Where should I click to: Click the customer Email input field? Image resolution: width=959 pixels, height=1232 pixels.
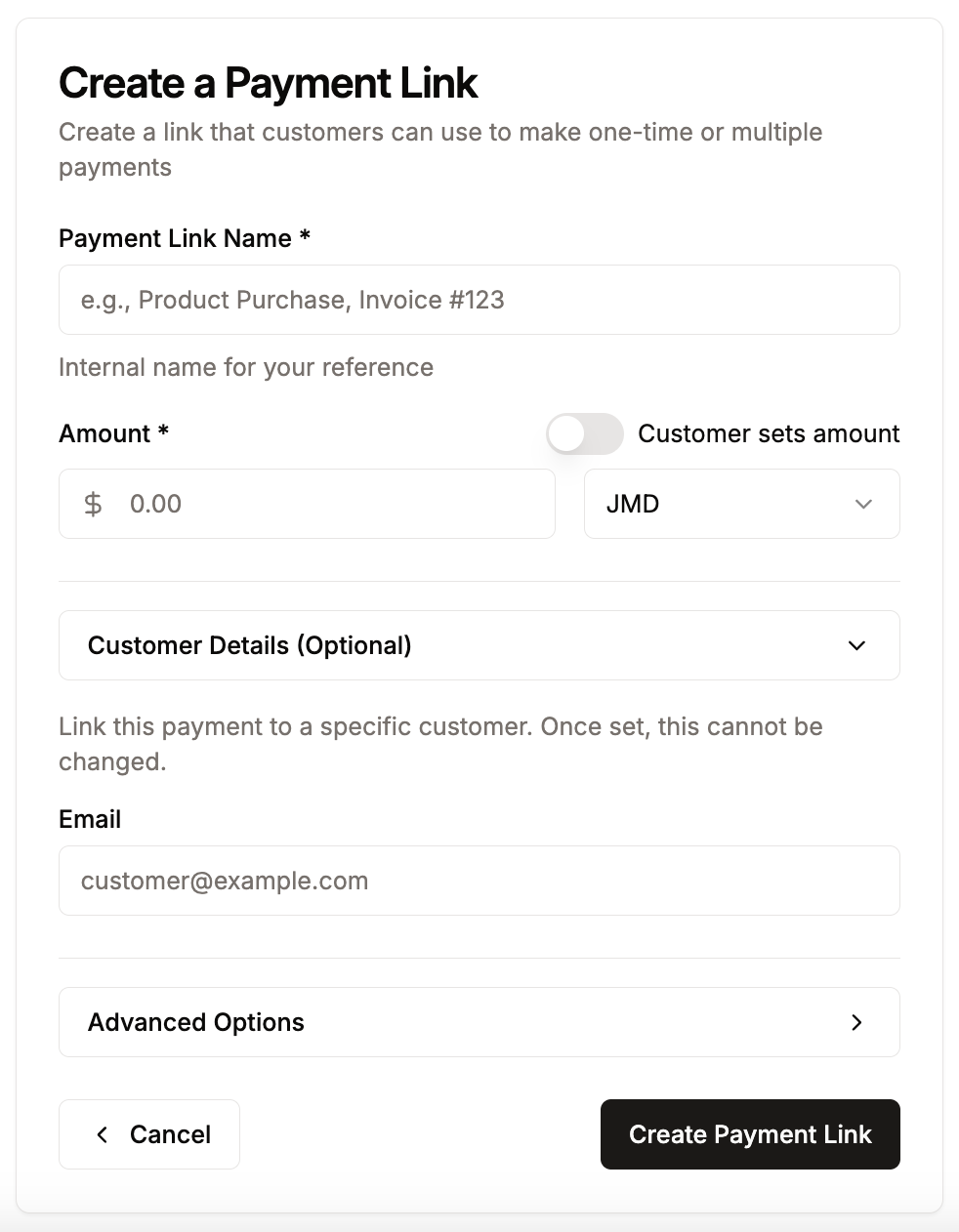click(x=479, y=881)
